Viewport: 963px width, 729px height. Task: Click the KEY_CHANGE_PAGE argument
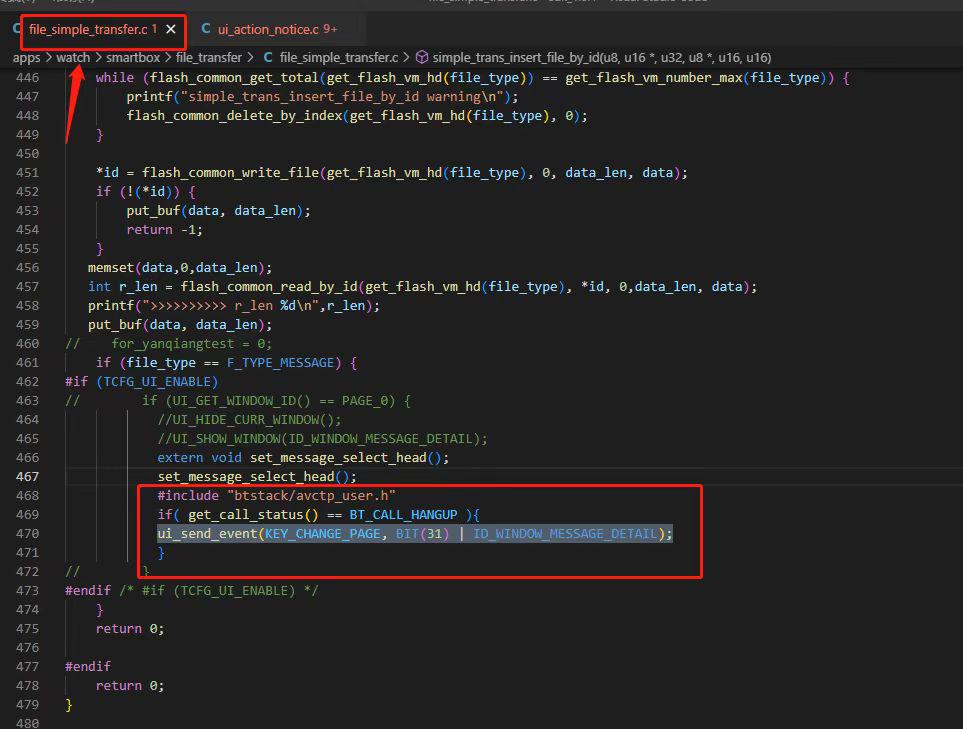[x=322, y=534]
